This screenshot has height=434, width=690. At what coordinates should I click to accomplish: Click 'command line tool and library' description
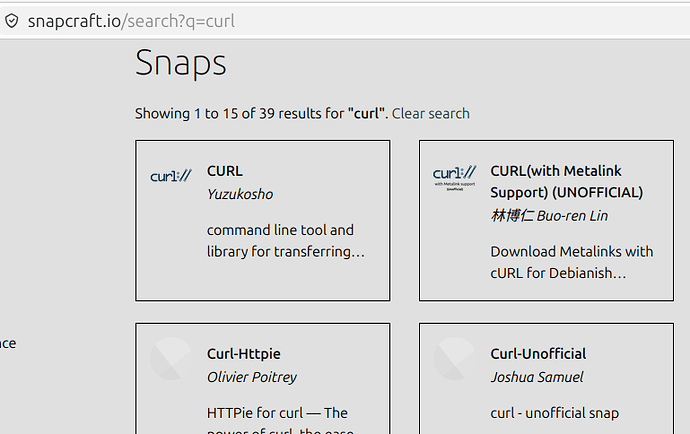[286, 241]
